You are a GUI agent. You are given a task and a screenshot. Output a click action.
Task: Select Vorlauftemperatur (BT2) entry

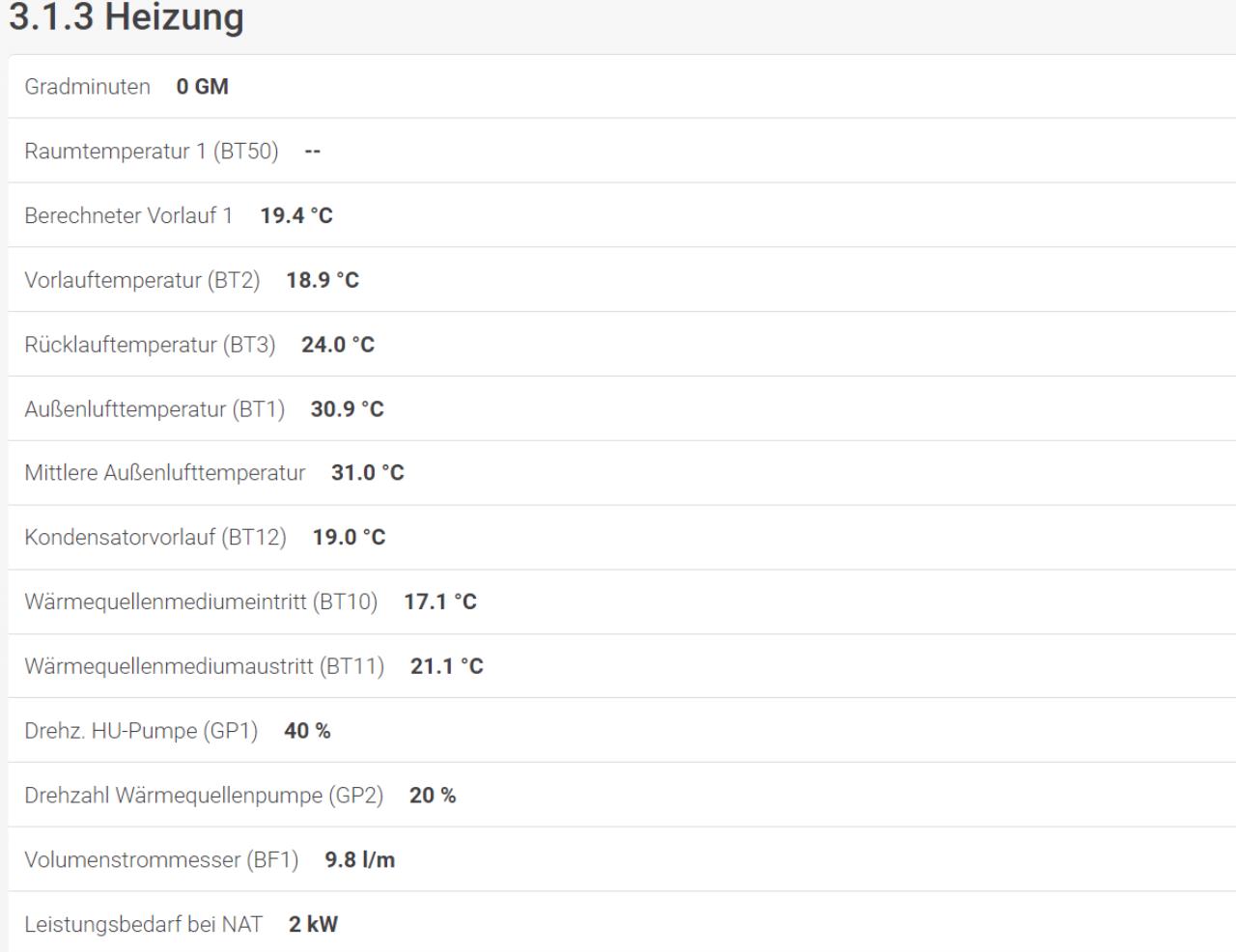(x=622, y=280)
